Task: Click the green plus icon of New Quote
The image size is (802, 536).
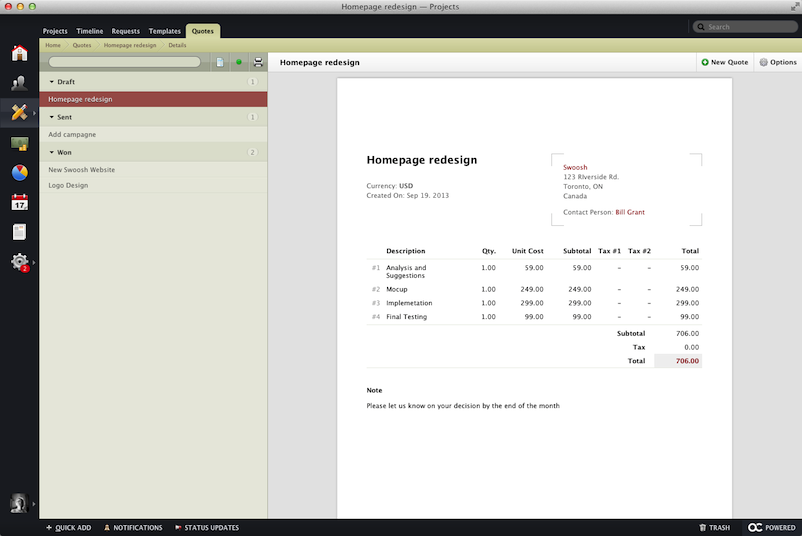Action: point(705,62)
